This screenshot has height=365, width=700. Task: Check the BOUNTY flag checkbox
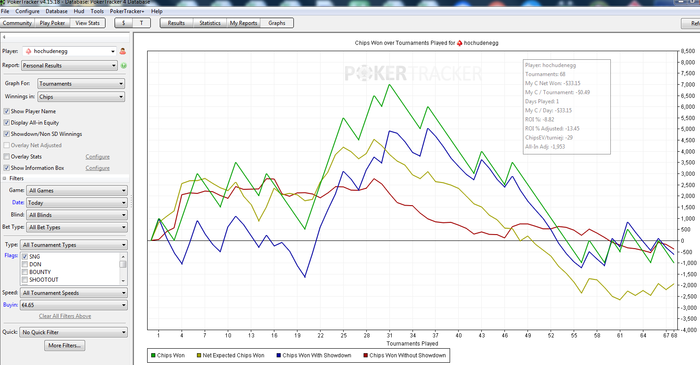[x=25, y=272]
